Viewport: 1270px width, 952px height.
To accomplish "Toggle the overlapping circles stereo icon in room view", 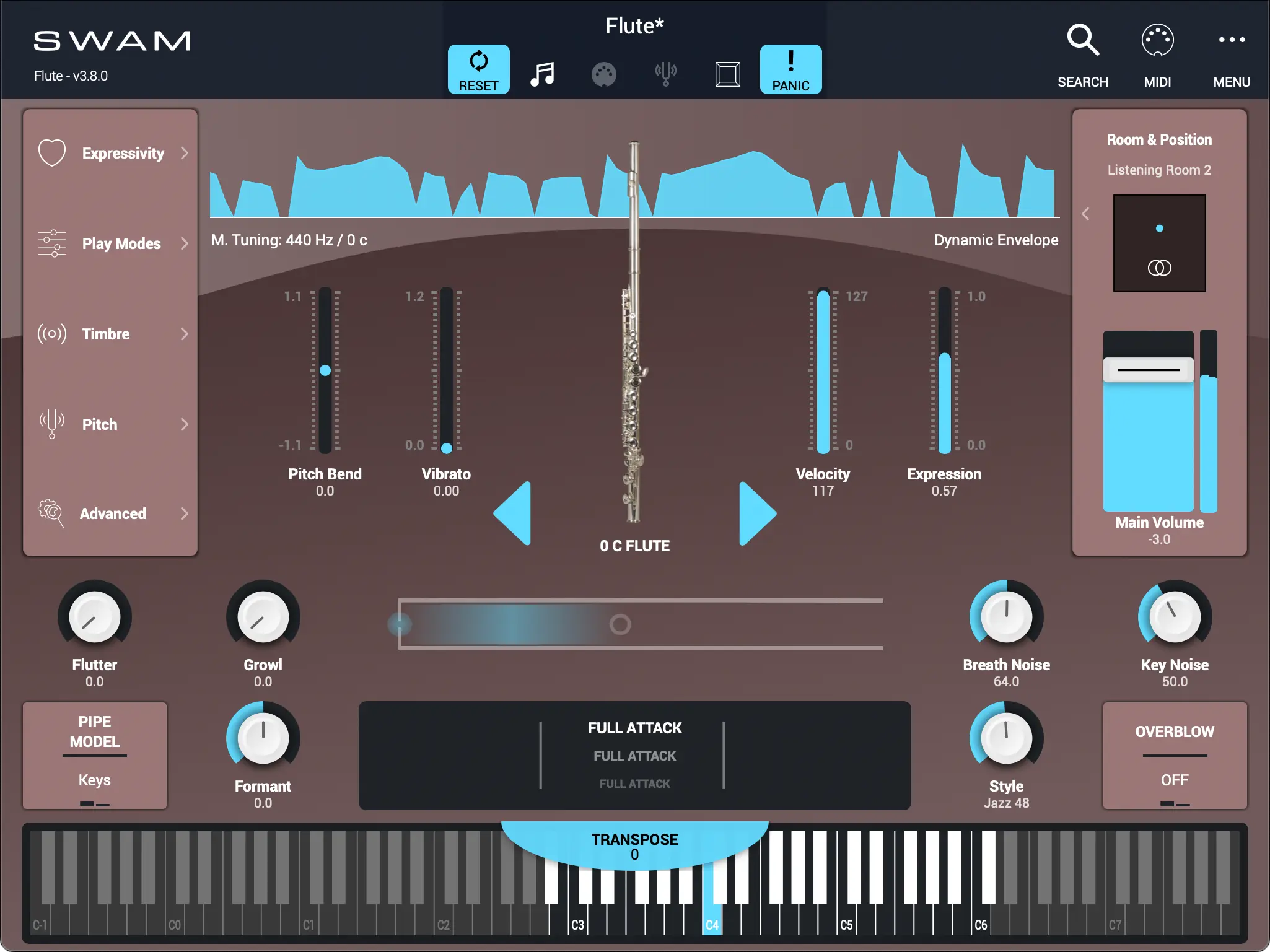I will pyautogui.click(x=1159, y=268).
